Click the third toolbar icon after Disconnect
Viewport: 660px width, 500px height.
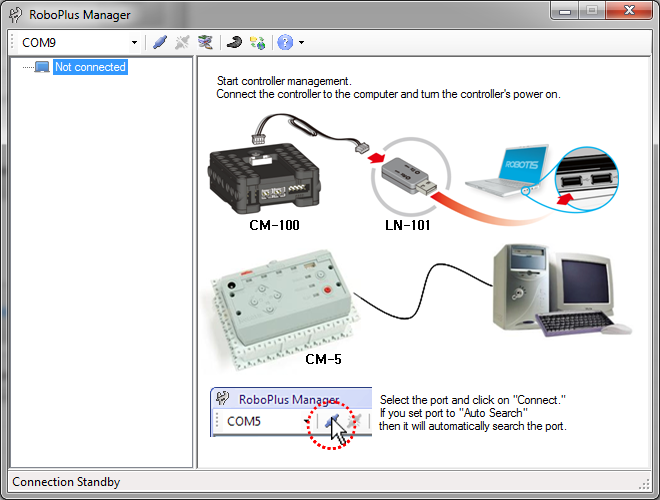(x=205, y=43)
